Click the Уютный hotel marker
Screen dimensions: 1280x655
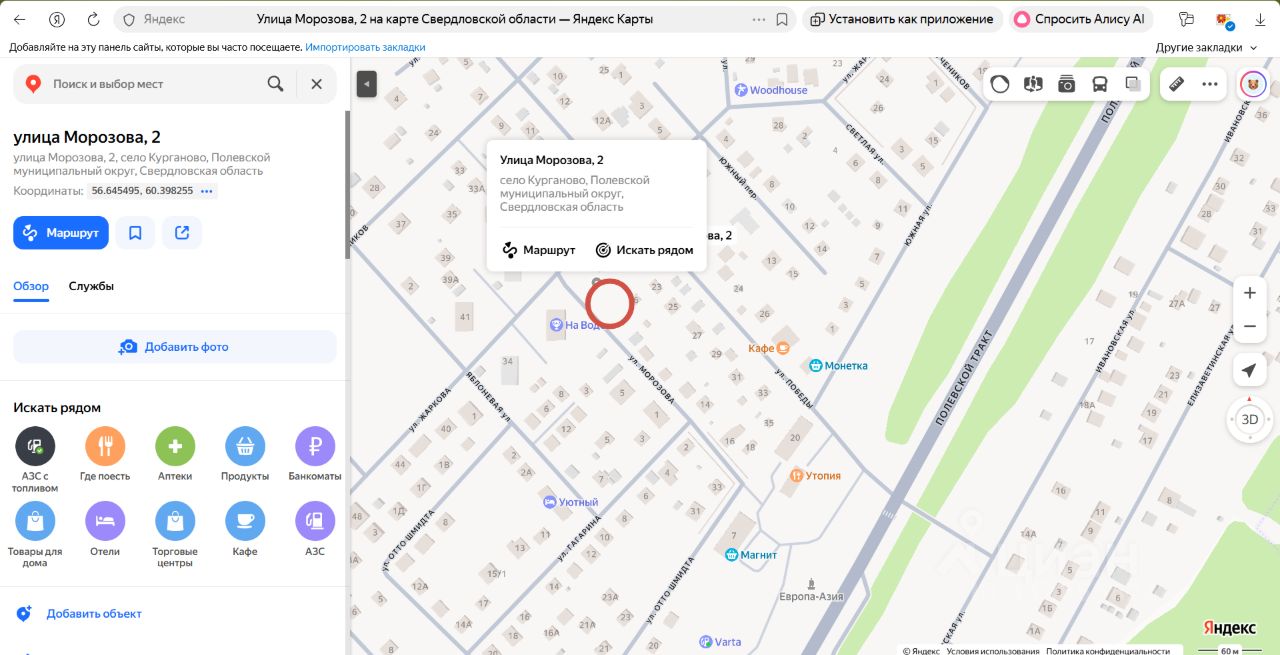click(570, 502)
